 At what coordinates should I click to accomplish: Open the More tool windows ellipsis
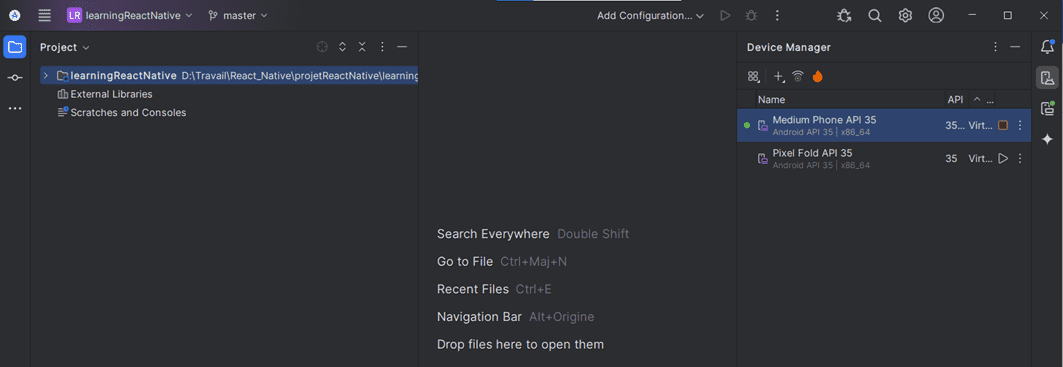[x=15, y=109]
